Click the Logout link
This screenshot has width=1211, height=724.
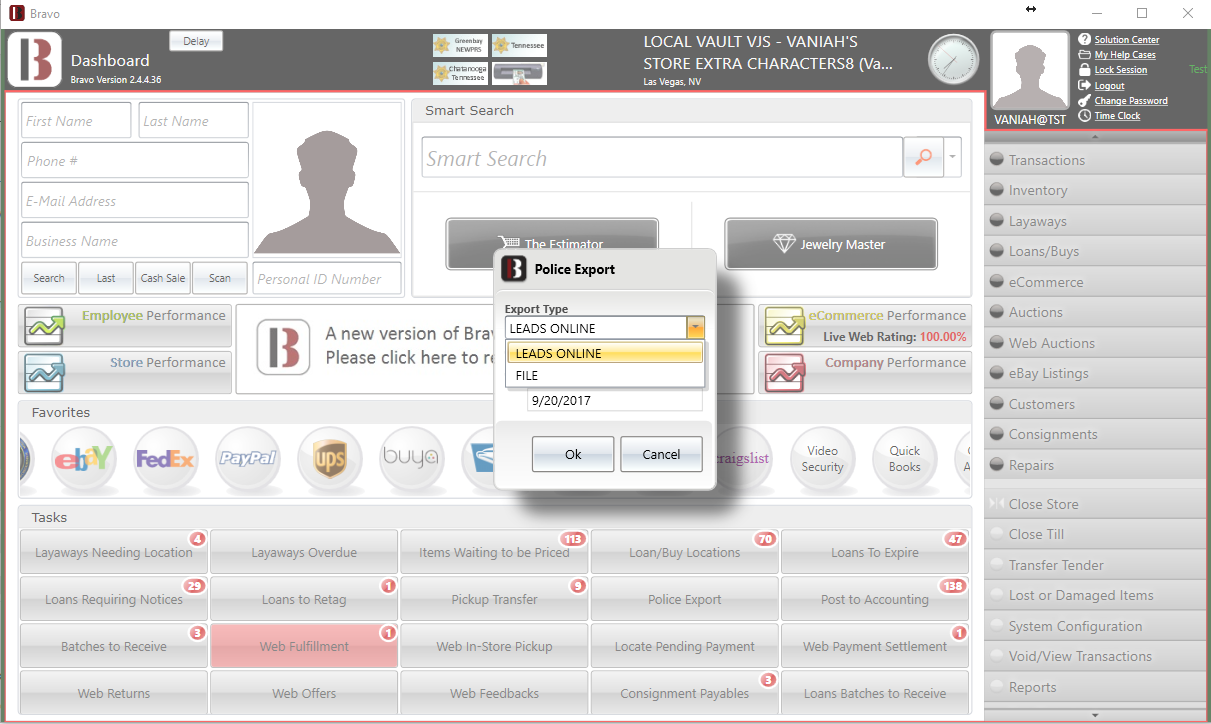point(1109,86)
